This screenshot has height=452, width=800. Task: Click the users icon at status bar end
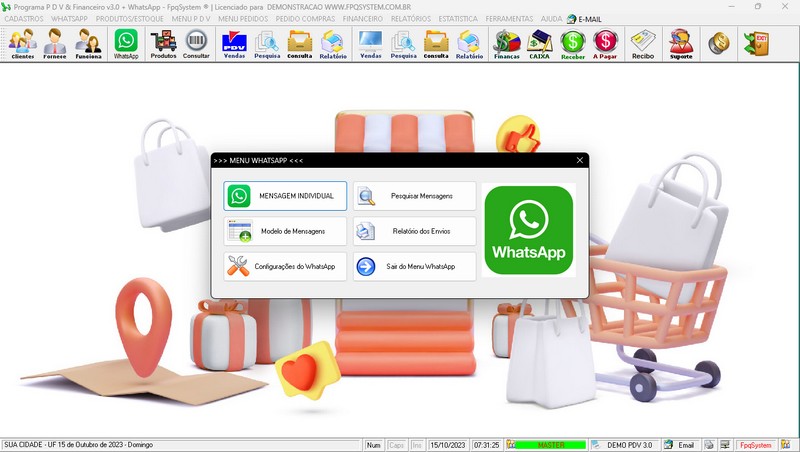[x=786, y=445]
